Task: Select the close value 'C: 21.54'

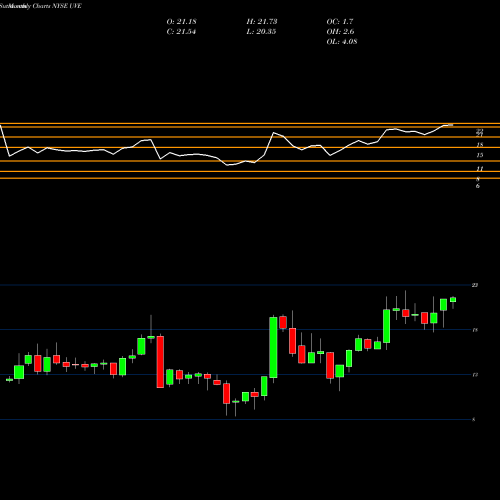Action: point(181,32)
